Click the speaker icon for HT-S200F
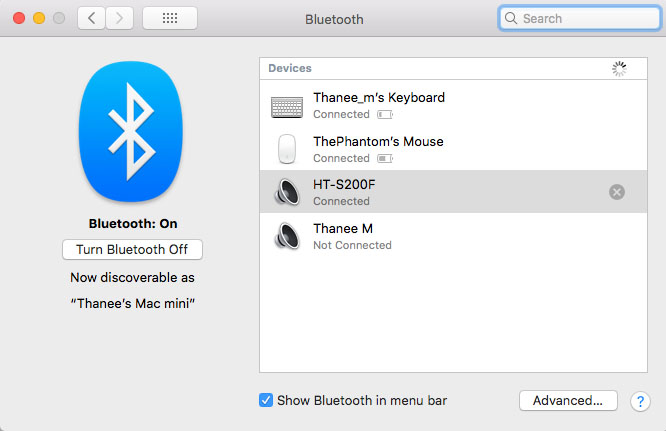Image resolution: width=666 pixels, height=431 pixels. point(287,192)
